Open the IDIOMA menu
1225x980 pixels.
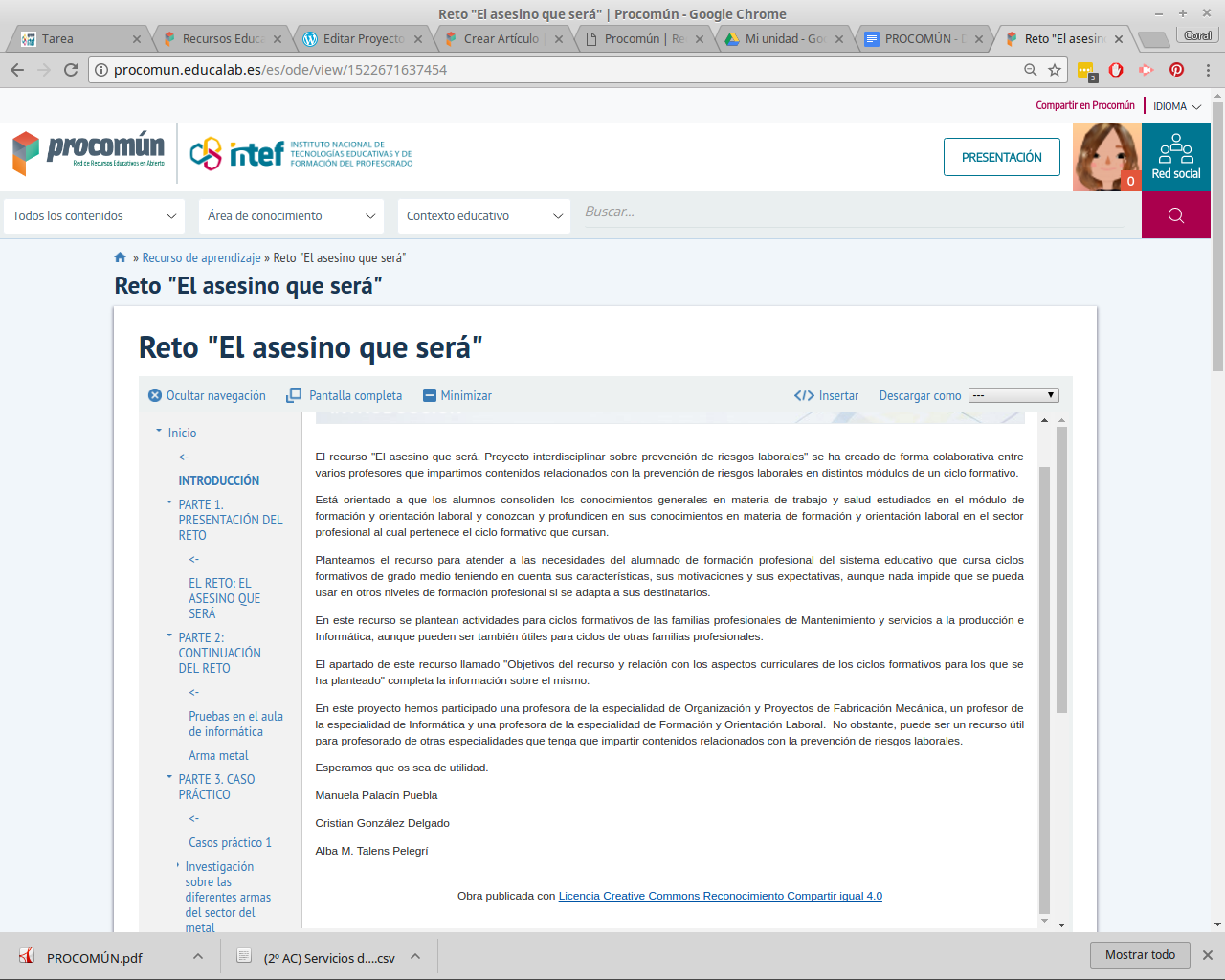click(x=1175, y=105)
